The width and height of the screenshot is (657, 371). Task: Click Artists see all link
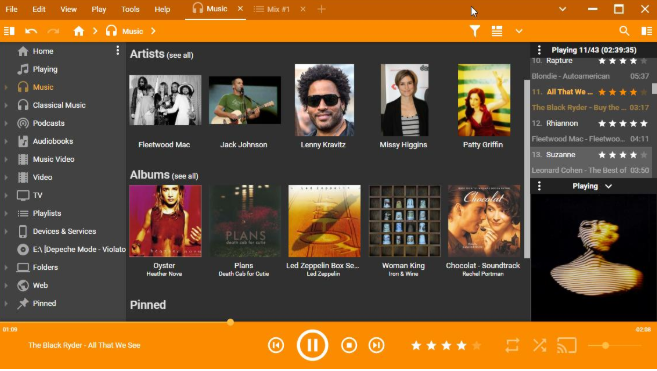coord(180,55)
